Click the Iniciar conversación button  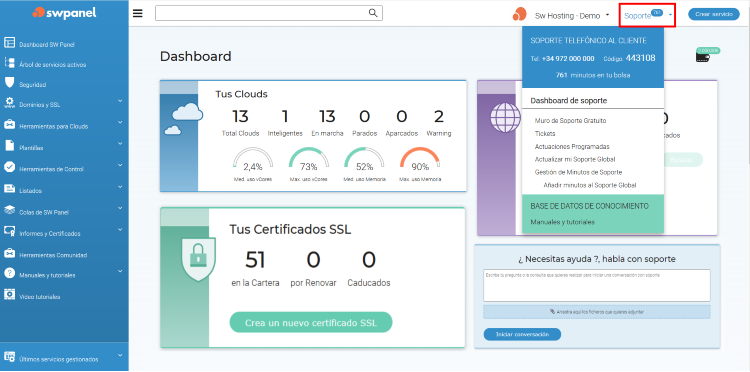(x=522, y=334)
